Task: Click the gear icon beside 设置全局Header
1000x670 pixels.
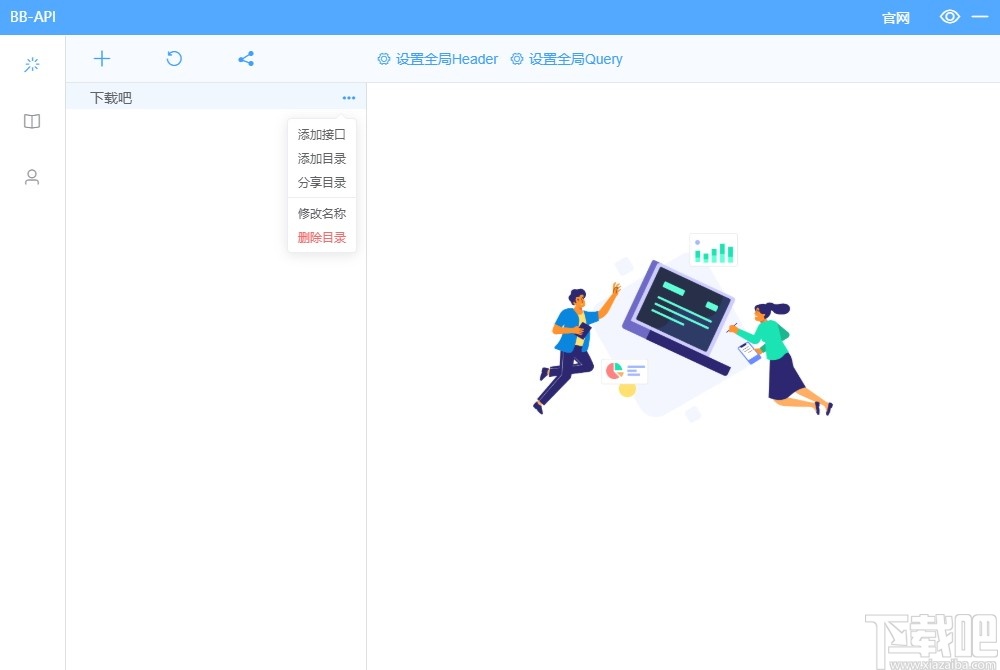Action: (383, 59)
